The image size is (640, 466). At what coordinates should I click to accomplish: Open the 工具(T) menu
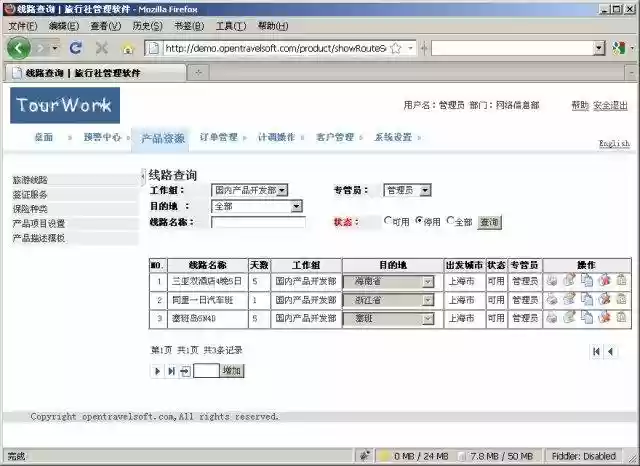click(231, 27)
